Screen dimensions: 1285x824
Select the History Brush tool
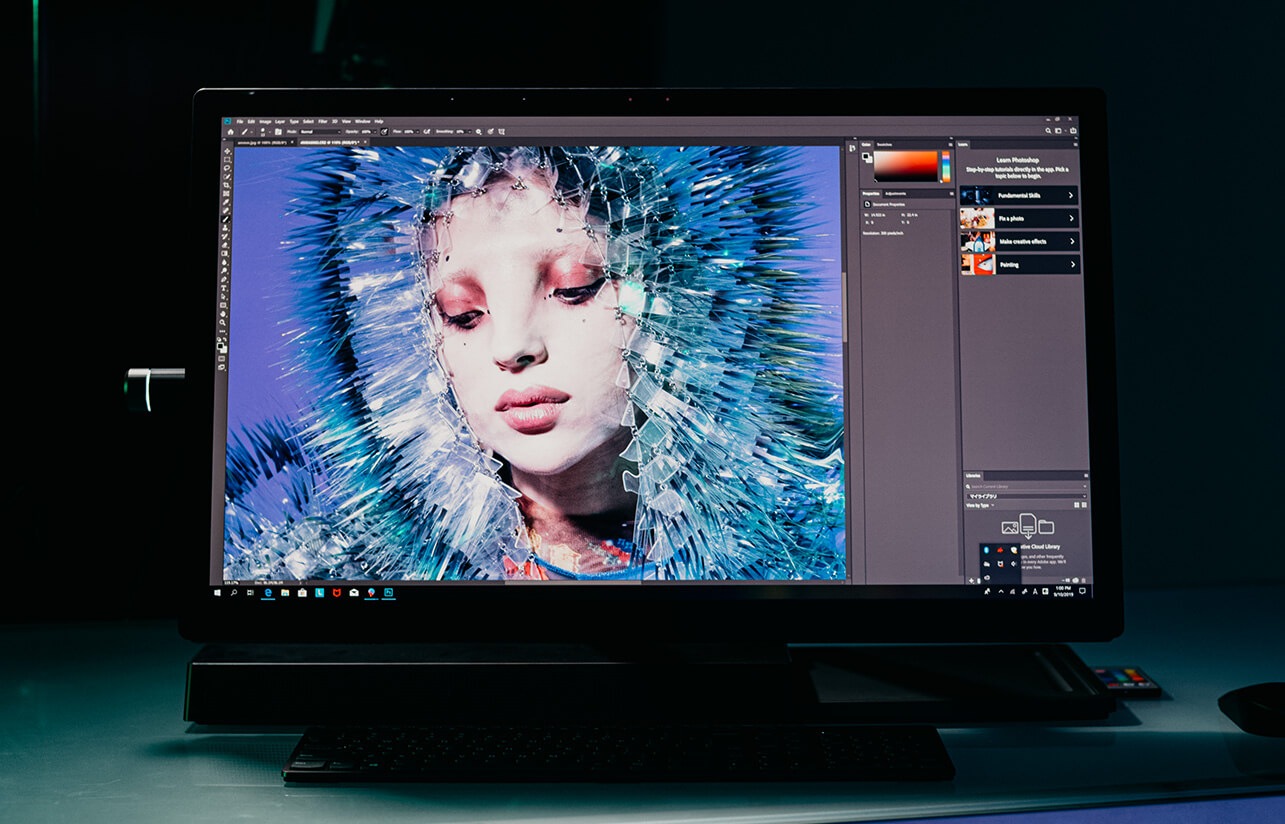[x=226, y=237]
